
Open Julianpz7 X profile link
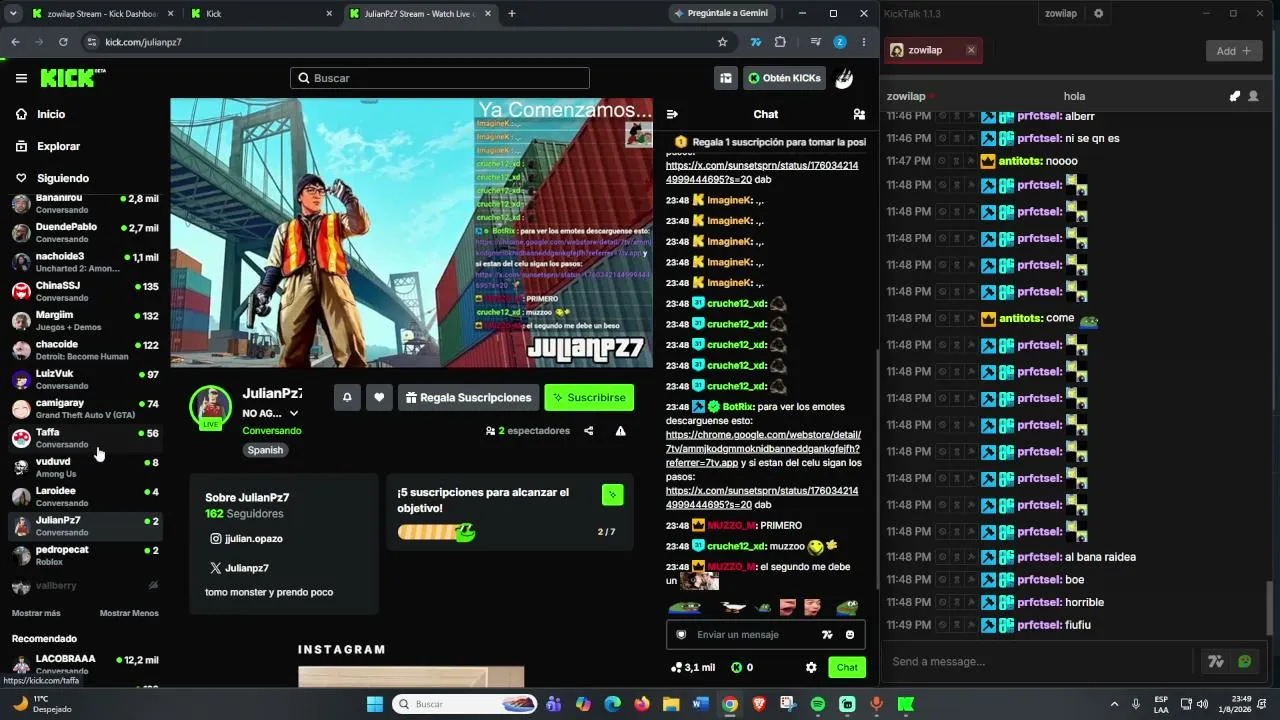[x=239, y=568]
